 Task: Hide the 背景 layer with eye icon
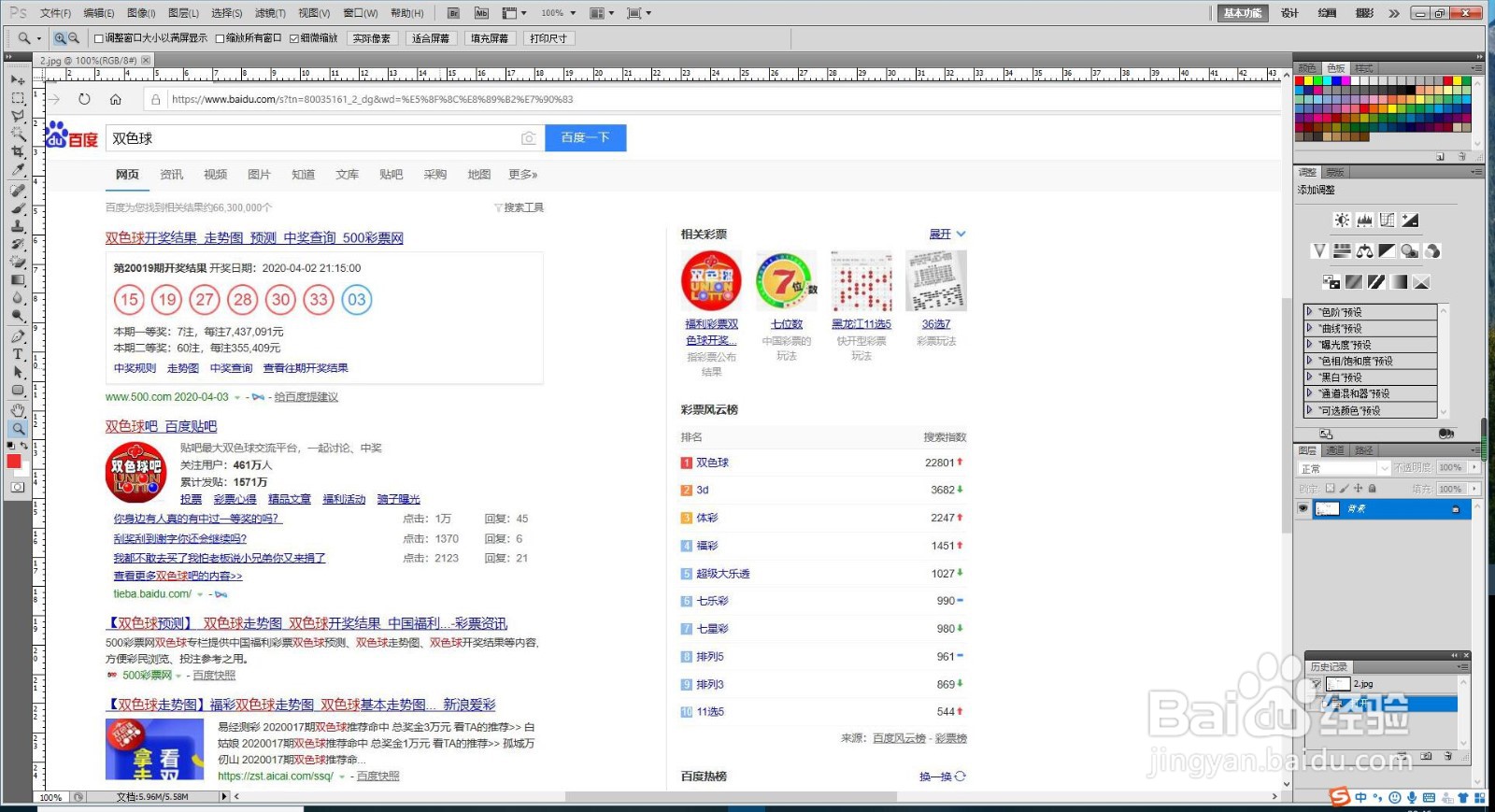(1303, 508)
